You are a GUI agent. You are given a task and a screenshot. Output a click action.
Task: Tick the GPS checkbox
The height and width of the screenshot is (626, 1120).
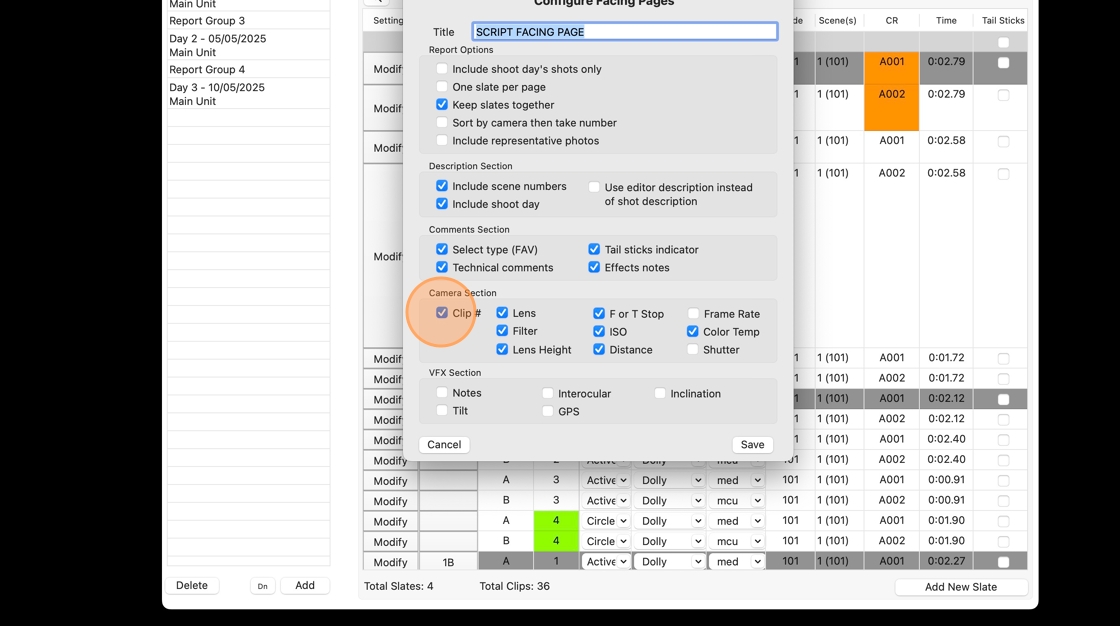548,411
